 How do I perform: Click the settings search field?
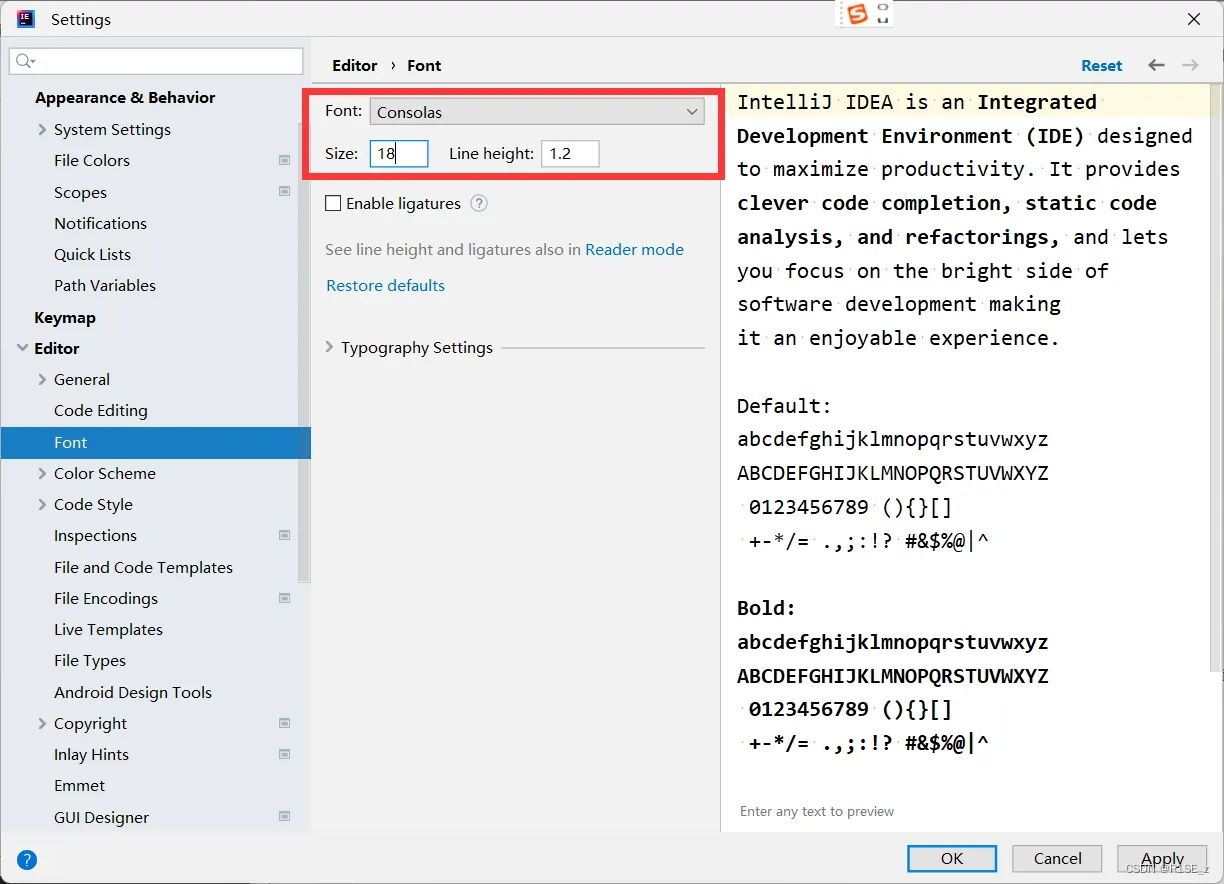coord(156,62)
